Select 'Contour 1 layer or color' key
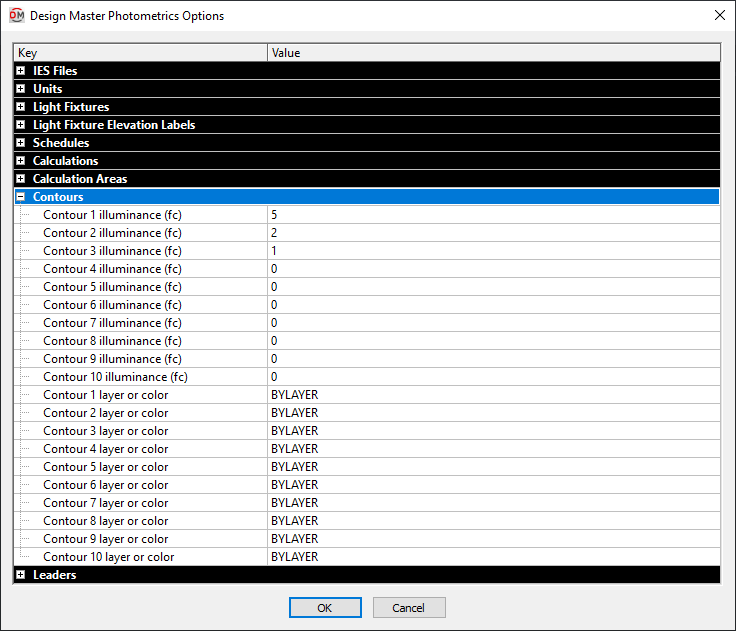This screenshot has width=736, height=631. tap(106, 395)
